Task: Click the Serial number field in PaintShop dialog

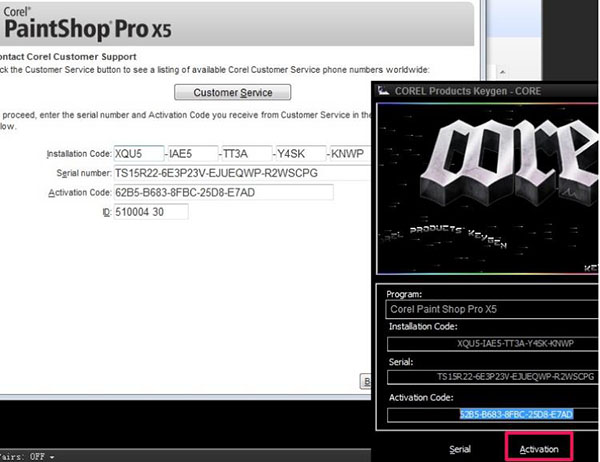Action: (x=242, y=173)
